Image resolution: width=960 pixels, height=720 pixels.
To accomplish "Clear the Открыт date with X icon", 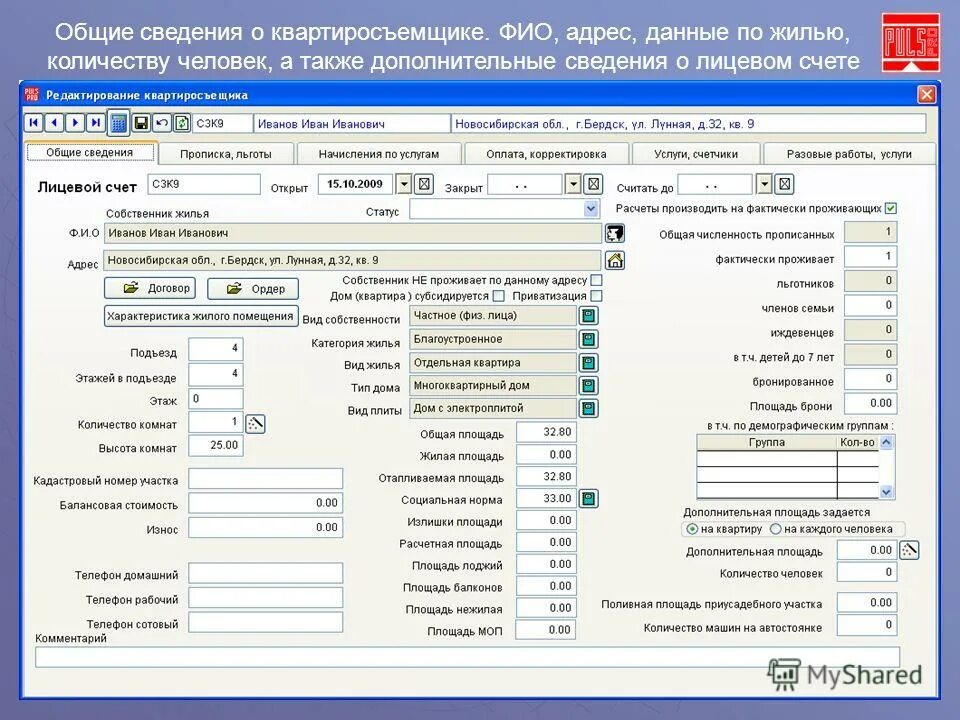I will point(424,184).
